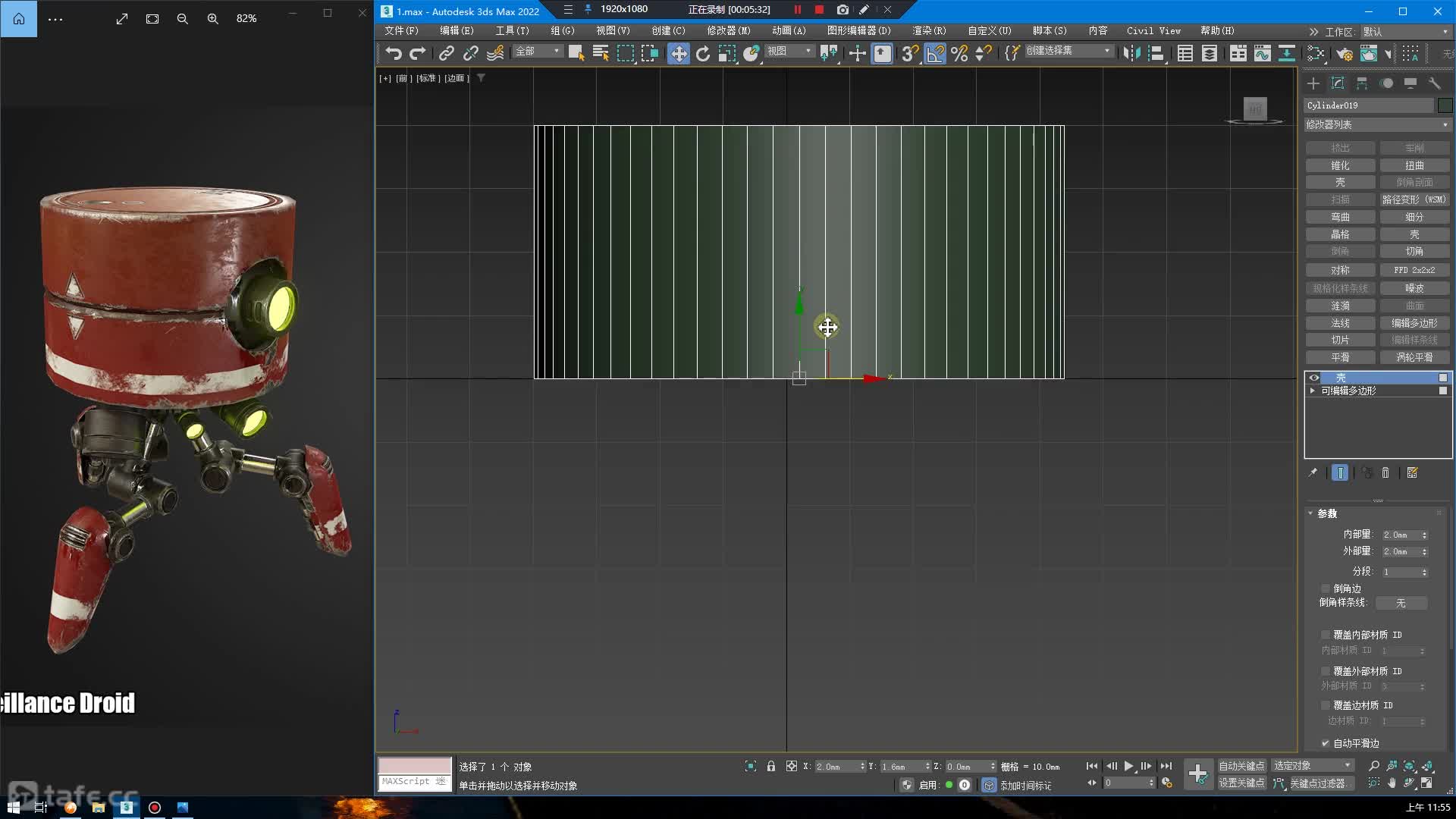This screenshot has height=819, width=1456.
Task: Click the 内部量 value field
Action: click(x=1401, y=535)
